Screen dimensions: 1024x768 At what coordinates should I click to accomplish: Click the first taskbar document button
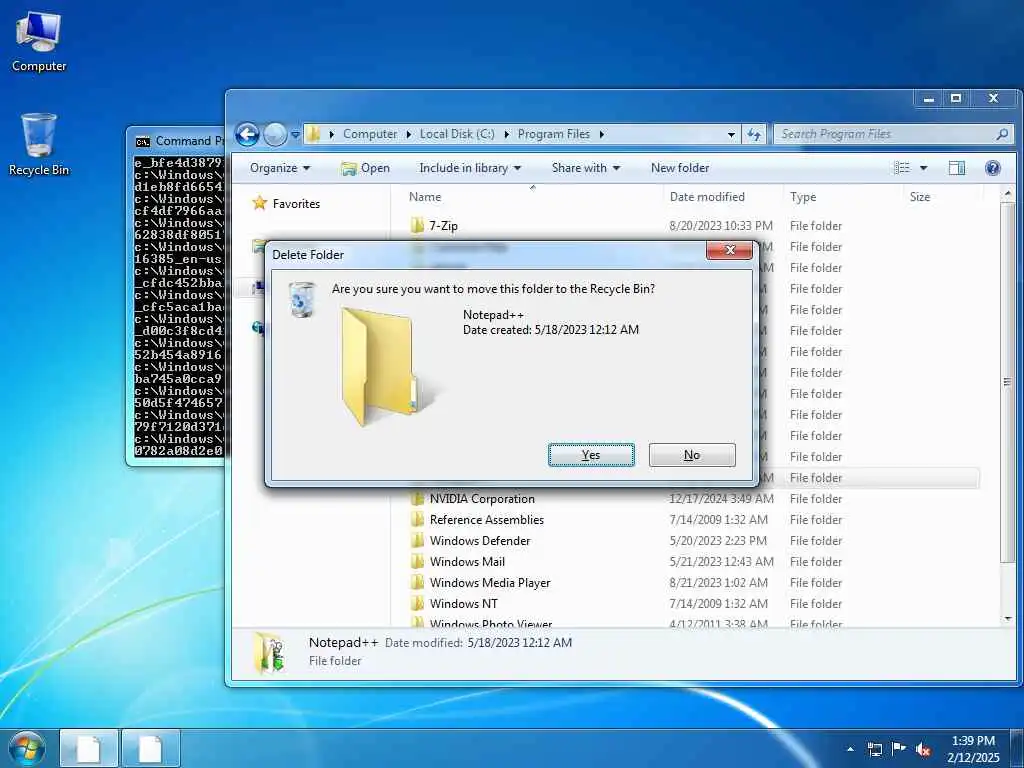pos(89,749)
